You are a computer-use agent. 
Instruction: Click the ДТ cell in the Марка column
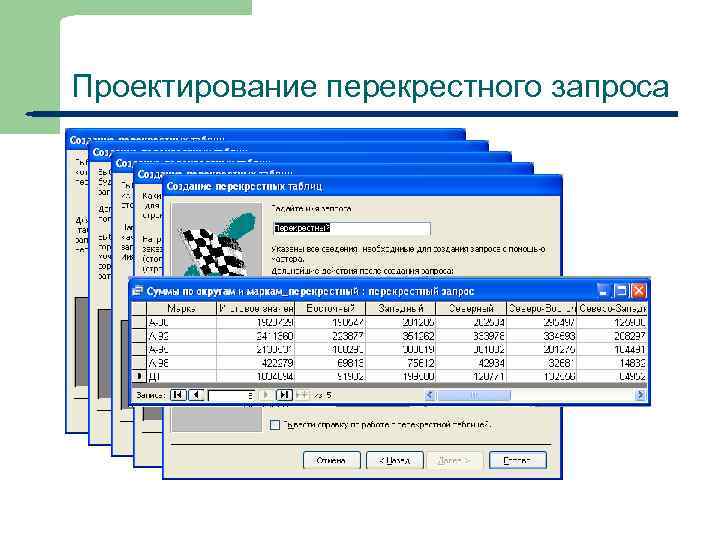pos(181,376)
